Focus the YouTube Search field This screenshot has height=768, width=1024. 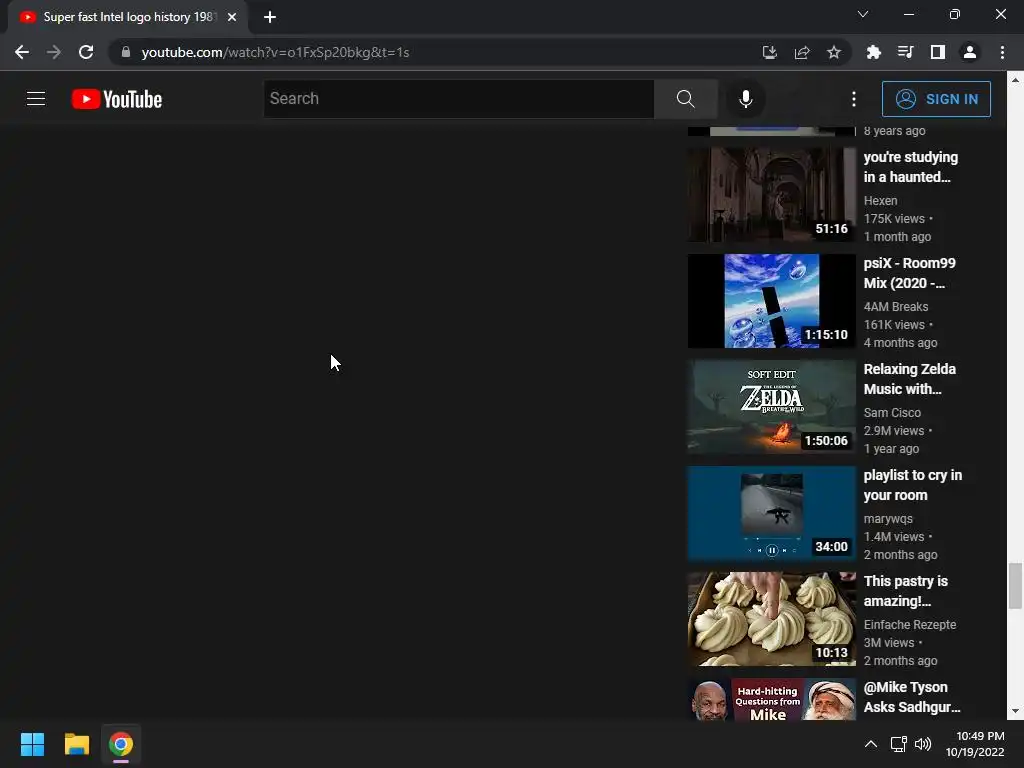pyautogui.click(x=458, y=99)
